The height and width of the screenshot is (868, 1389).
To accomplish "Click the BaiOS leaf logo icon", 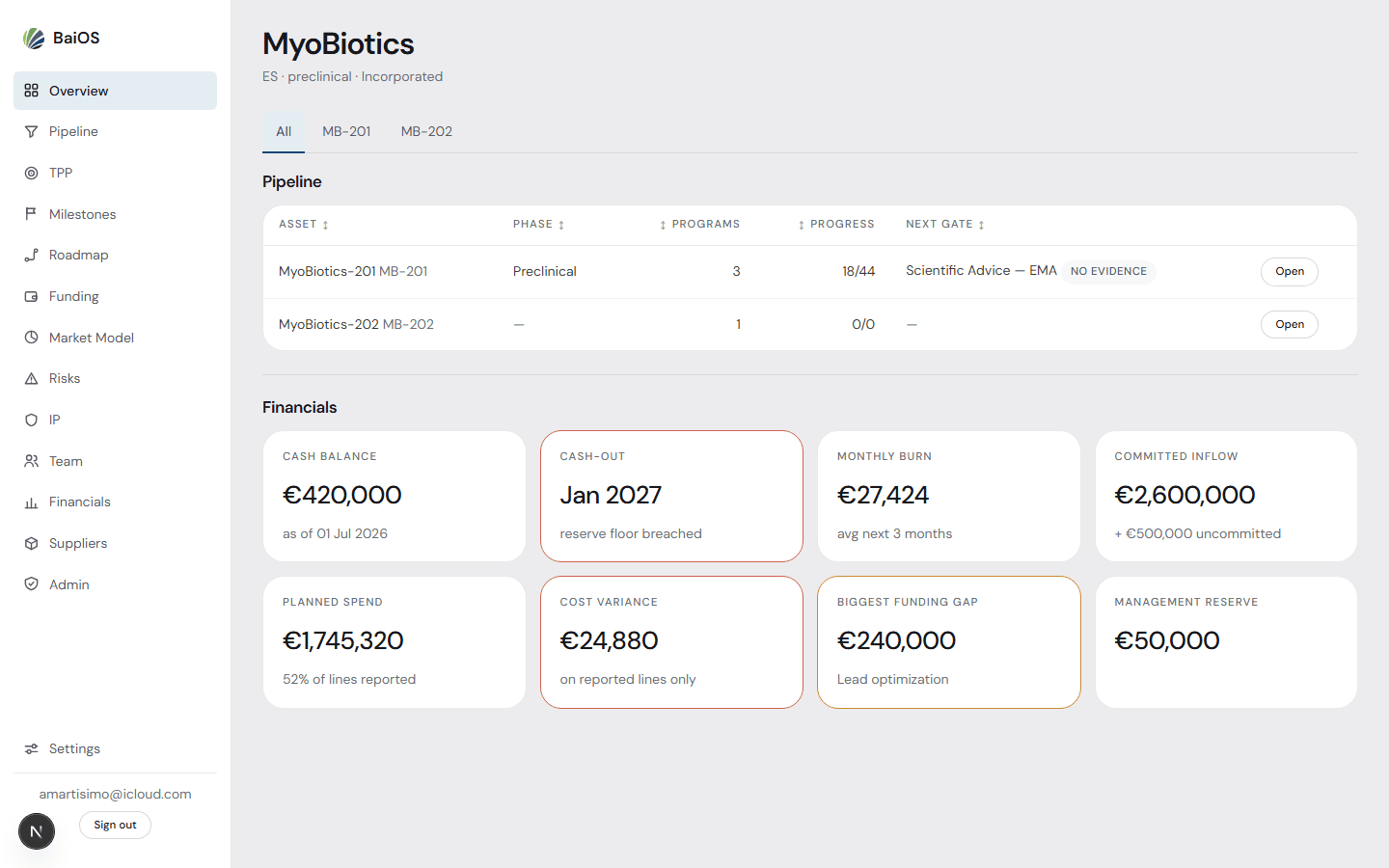I will tap(34, 39).
